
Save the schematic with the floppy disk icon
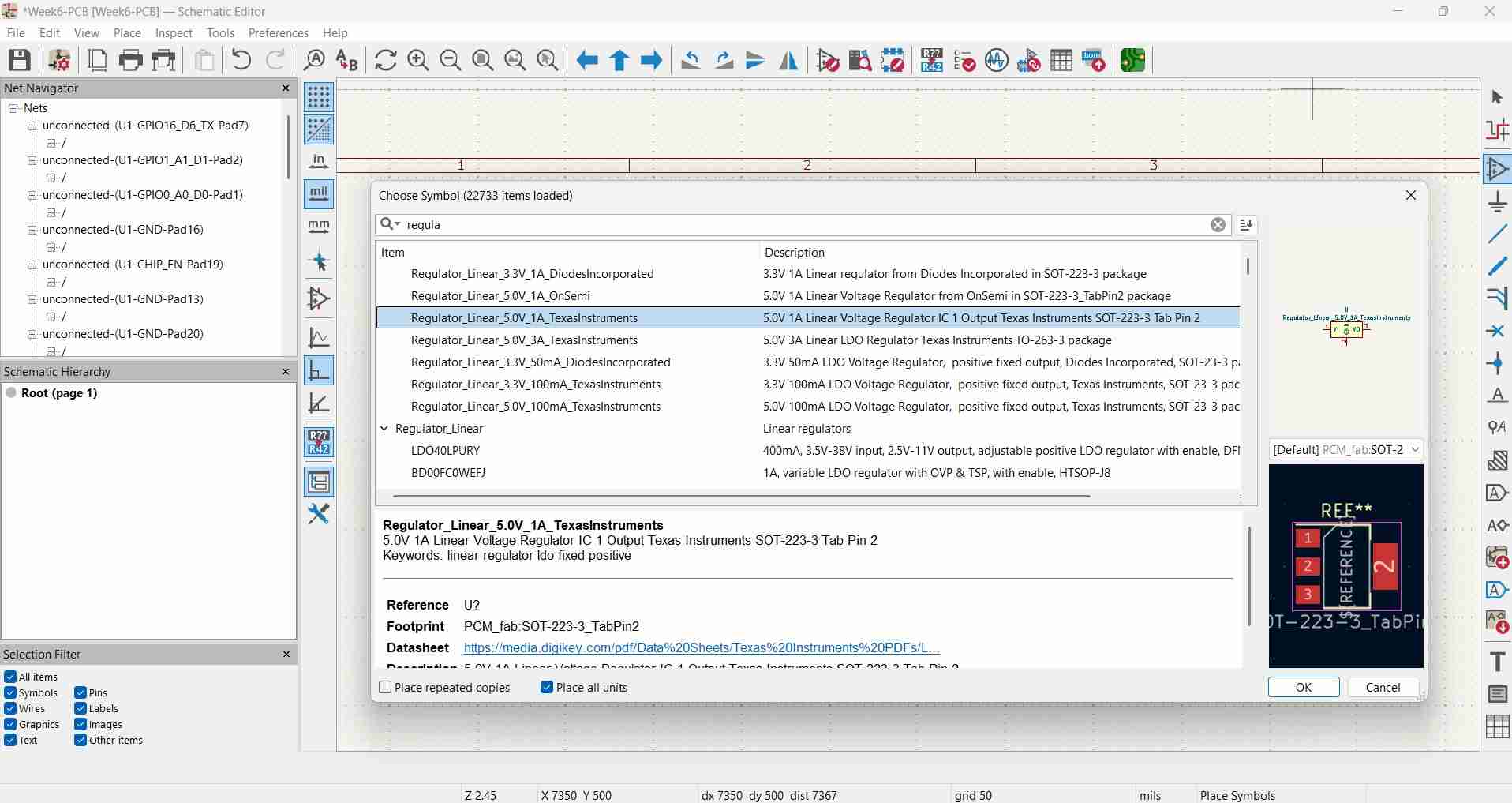(20, 60)
